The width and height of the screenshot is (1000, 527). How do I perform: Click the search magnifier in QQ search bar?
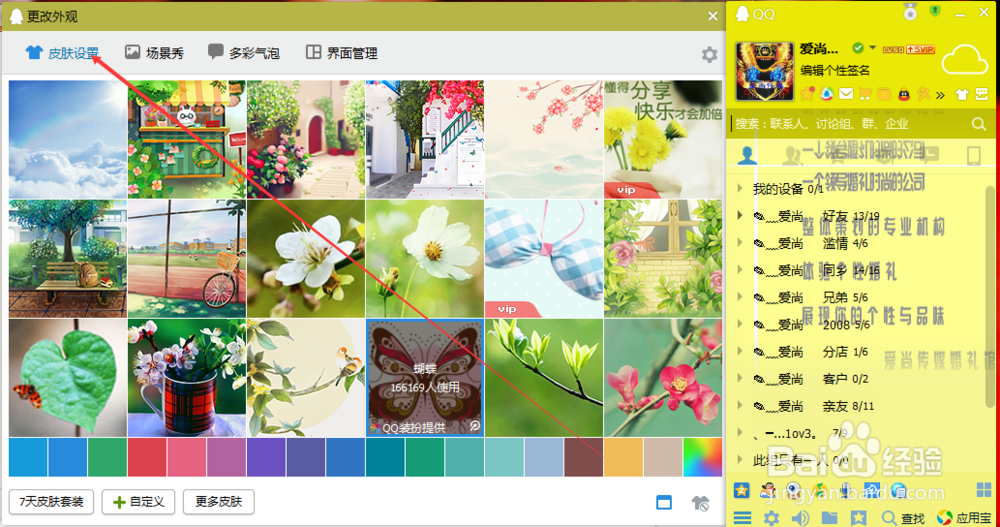979,124
